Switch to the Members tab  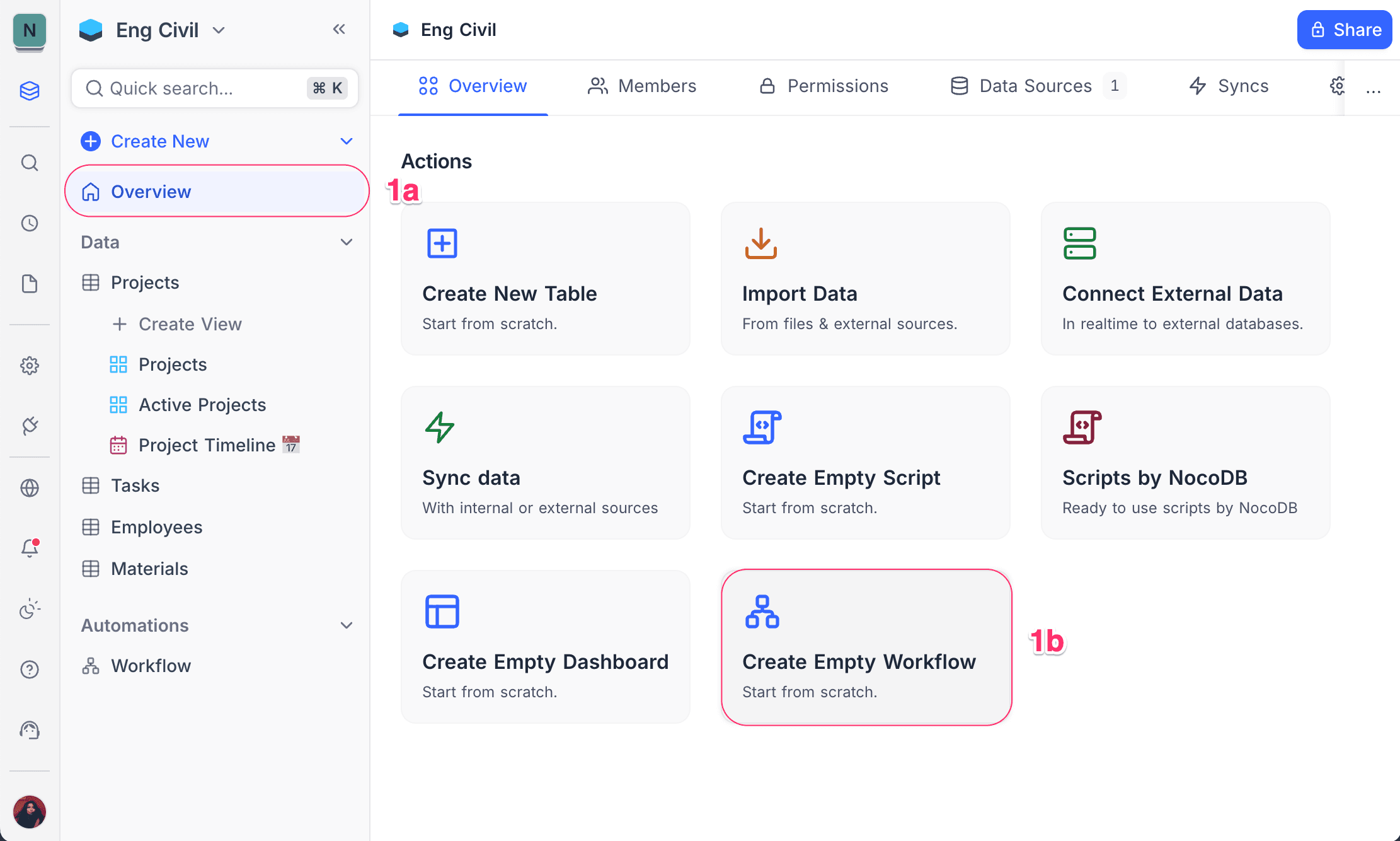click(642, 86)
